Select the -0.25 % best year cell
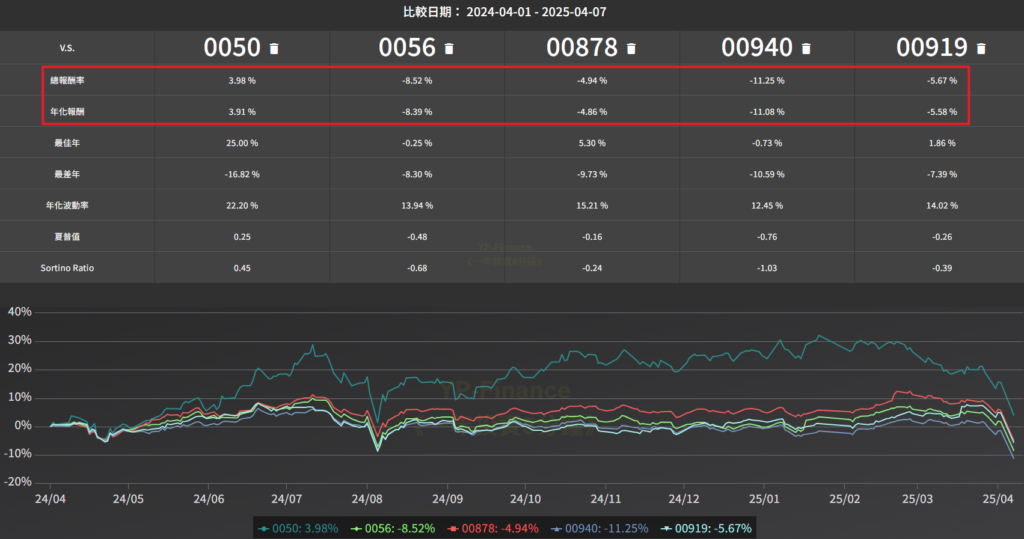Image resolution: width=1024 pixels, height=539 pixels. 417,143
